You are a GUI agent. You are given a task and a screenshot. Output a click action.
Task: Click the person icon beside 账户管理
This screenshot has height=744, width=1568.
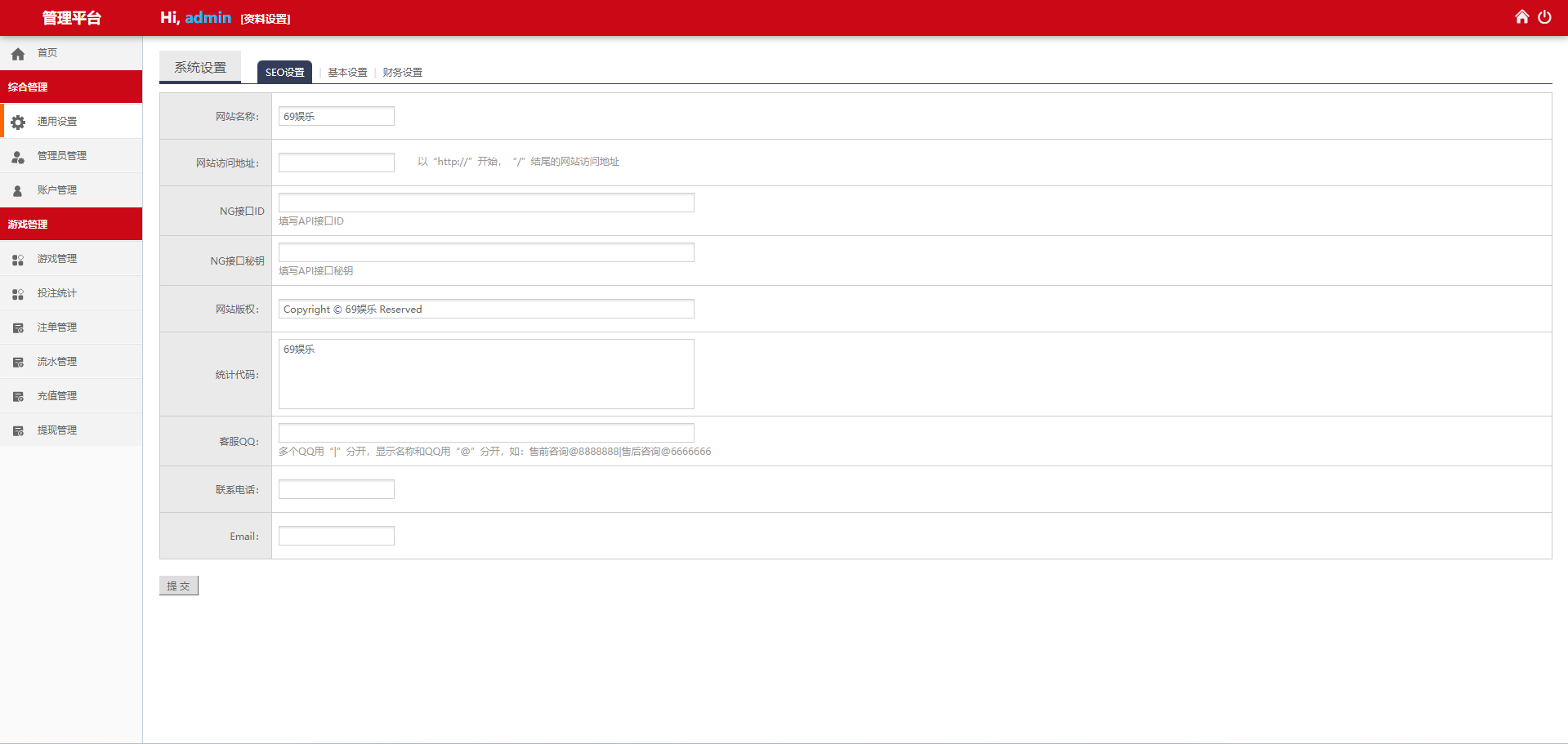pos(18,191)
